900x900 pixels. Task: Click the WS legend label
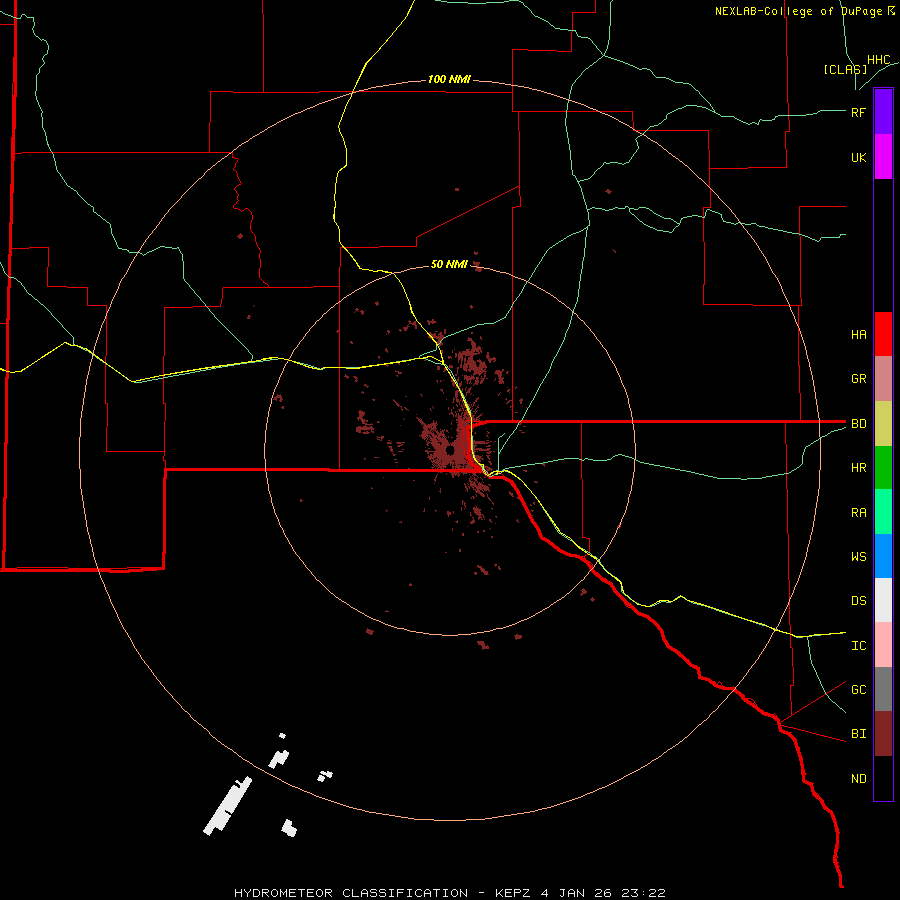click(x=858, y=556)
